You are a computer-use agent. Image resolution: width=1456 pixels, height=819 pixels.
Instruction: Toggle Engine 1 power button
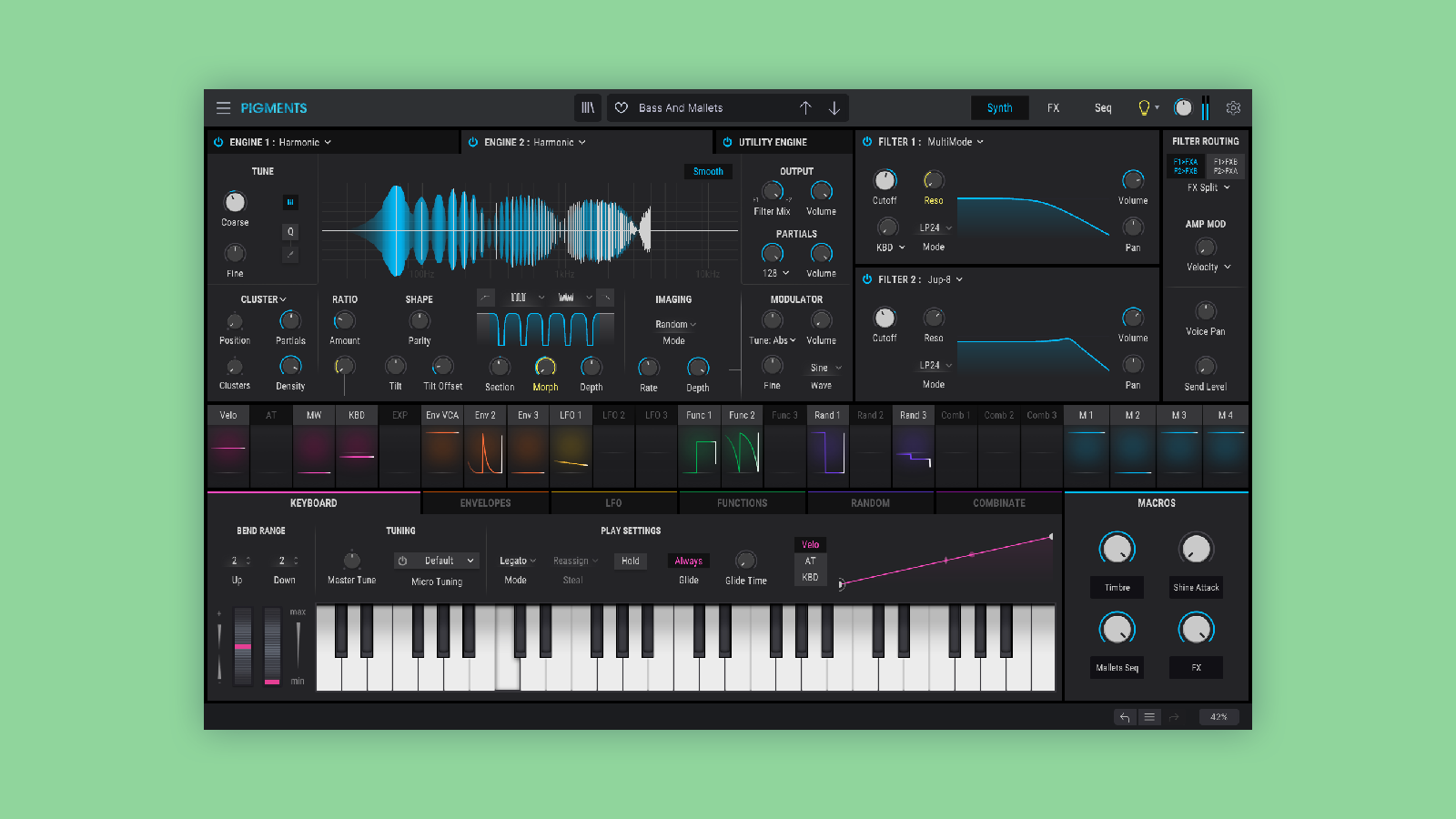coord(218,142)
